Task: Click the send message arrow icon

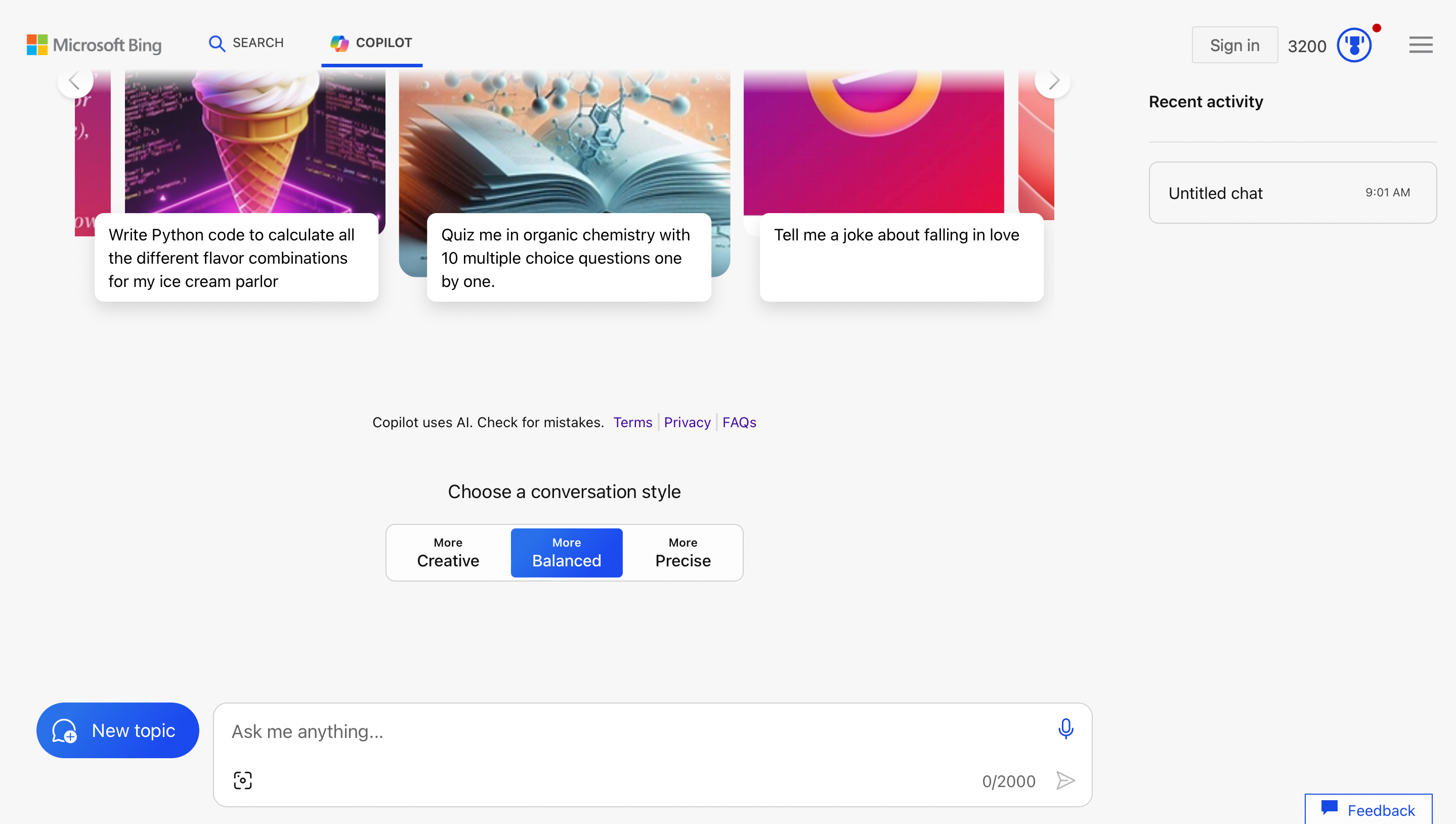Action: pyautogui.click(x=1065, y=780)
